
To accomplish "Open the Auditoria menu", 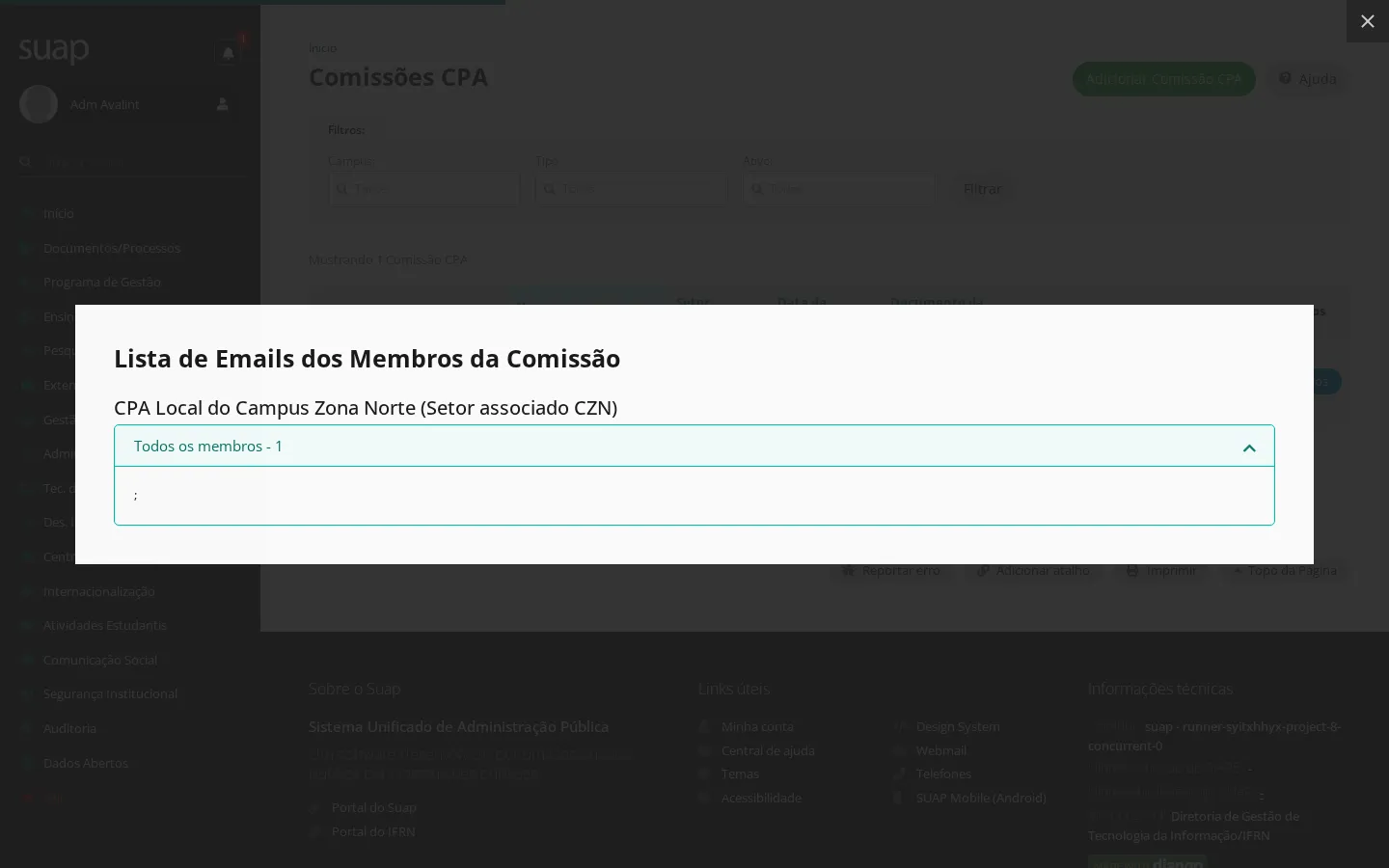I will click(69, 728).
